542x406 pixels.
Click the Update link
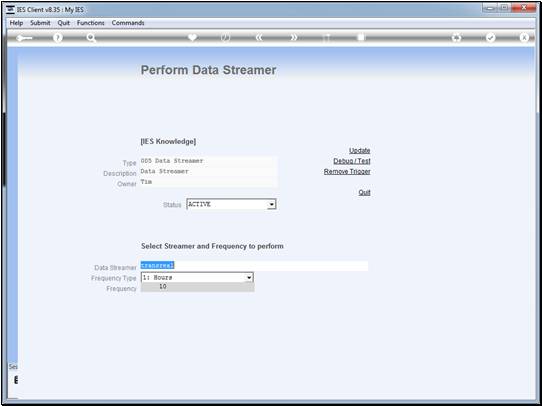click(x=359, y=150)
